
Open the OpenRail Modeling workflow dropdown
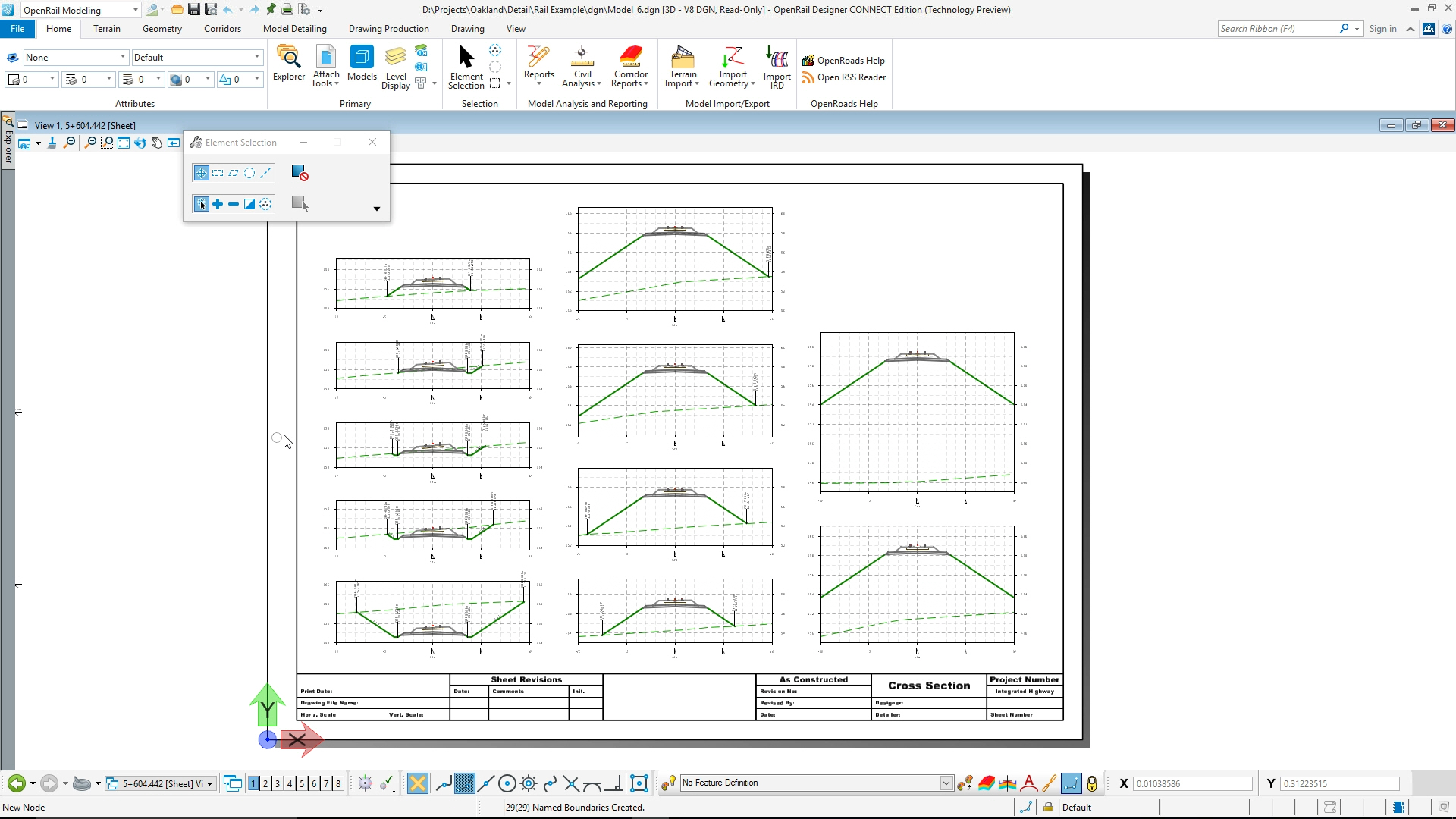[x=136, y=10]
